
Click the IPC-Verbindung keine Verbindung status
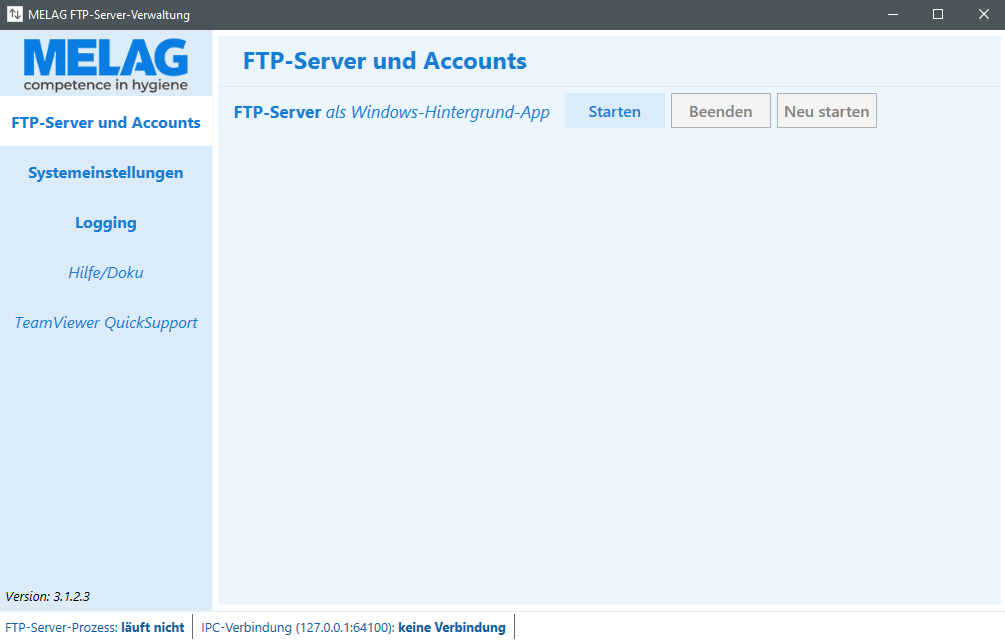point(353,627)
